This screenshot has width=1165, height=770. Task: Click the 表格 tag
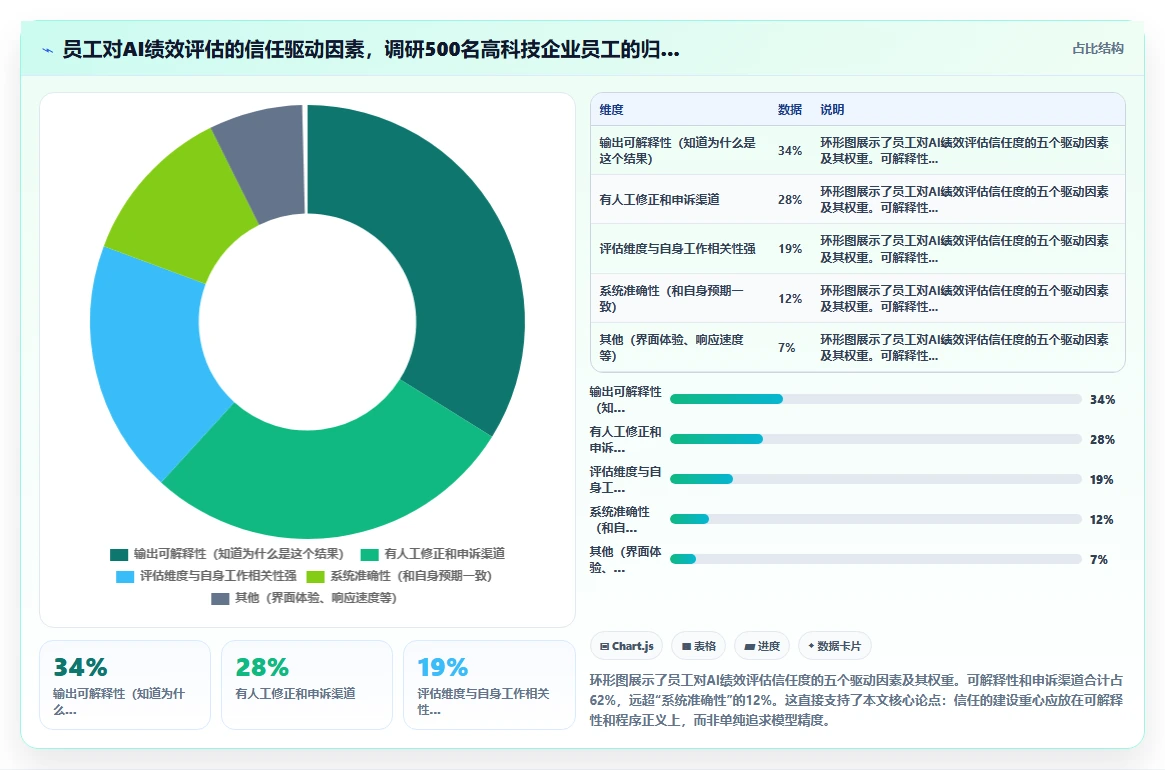pos(698,646)
